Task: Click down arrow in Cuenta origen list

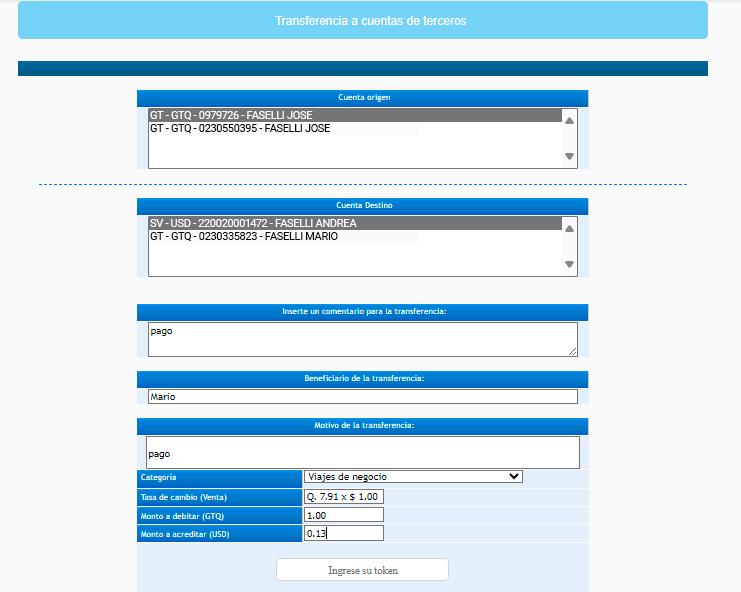Action: (x=569, y=156)
